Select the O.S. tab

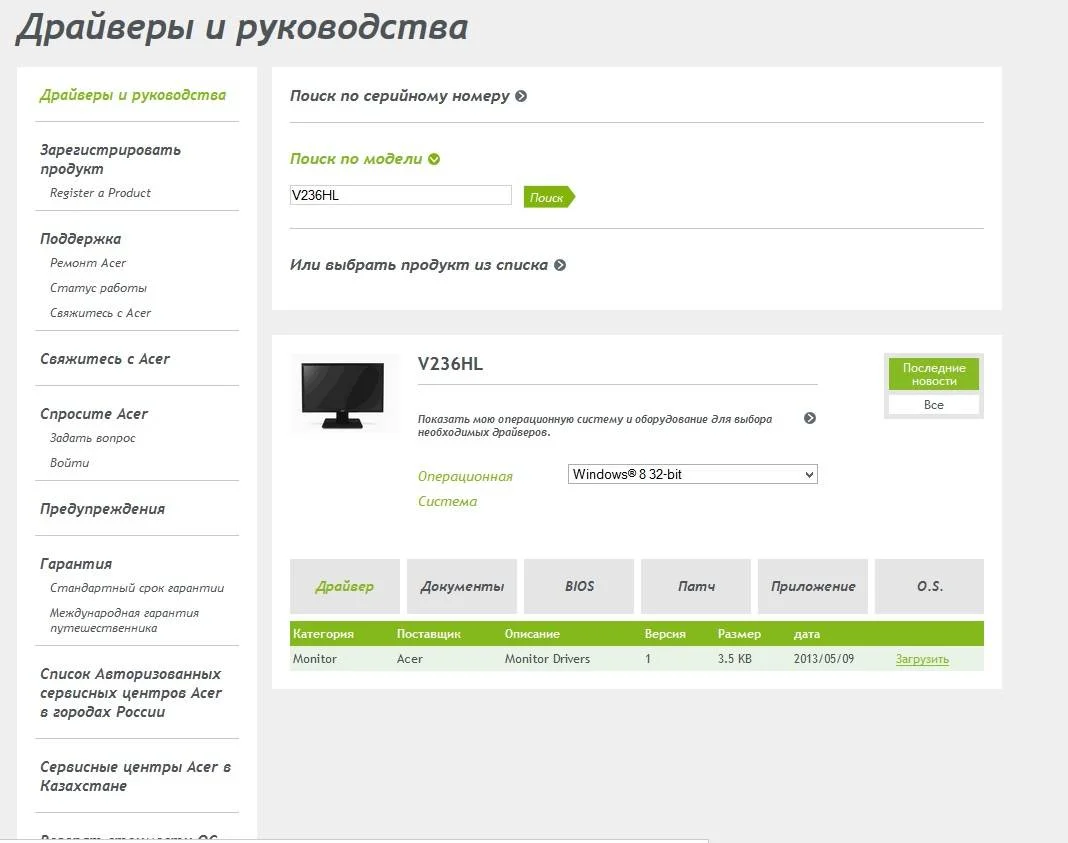929,586
